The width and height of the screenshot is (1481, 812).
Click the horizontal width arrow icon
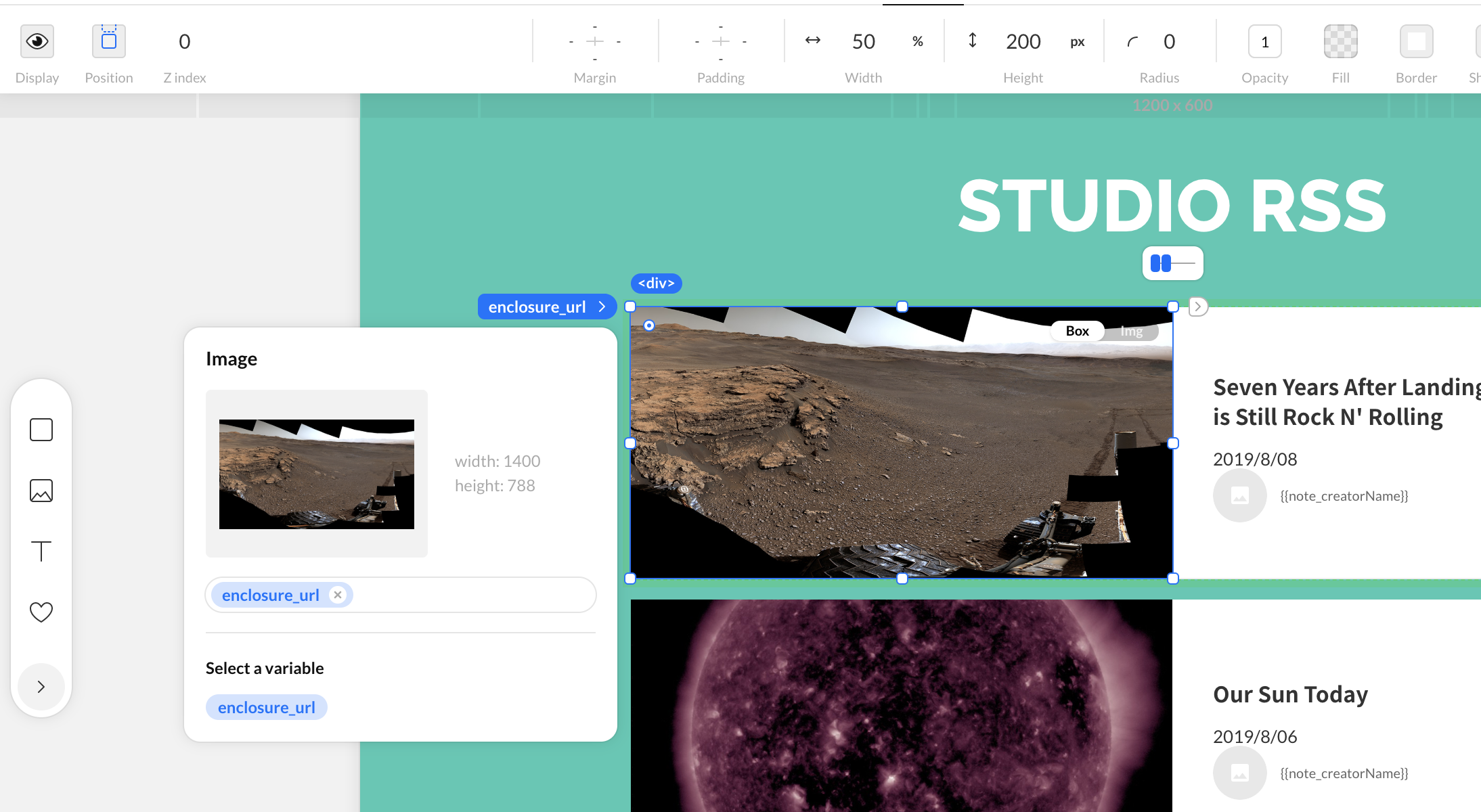[x=813, y=41]
